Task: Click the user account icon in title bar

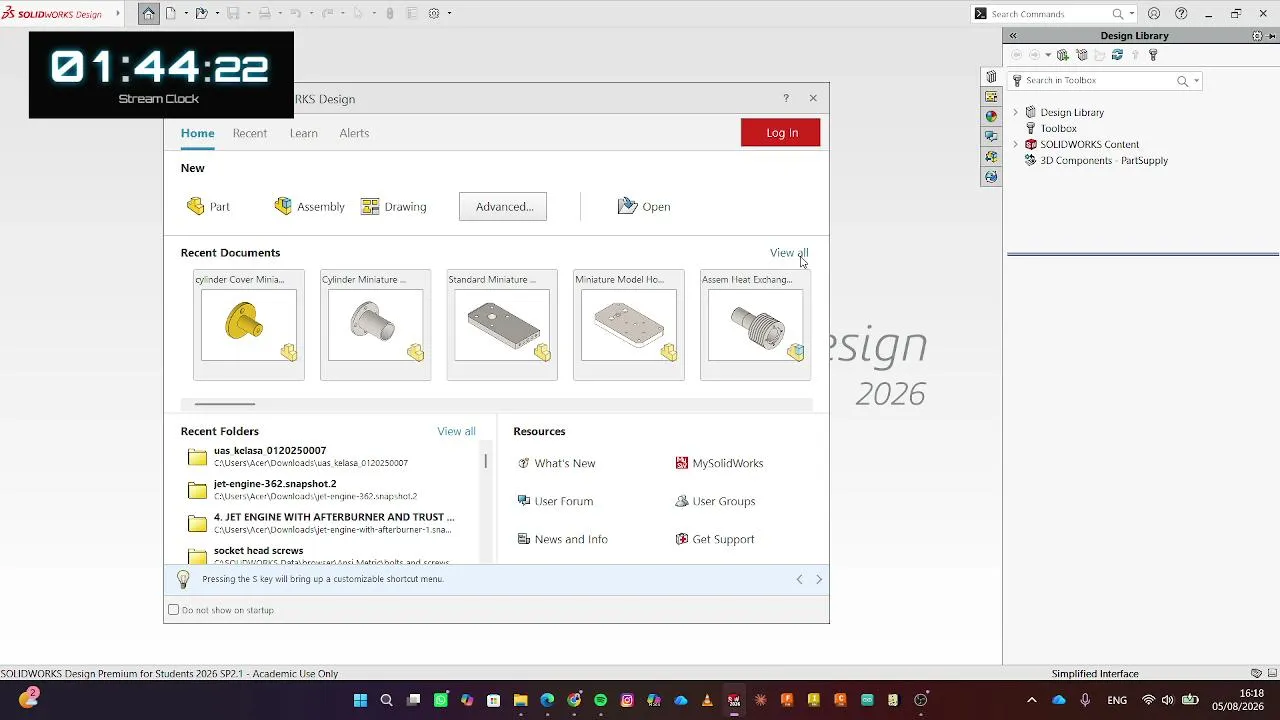Action: click(1154, 13)
